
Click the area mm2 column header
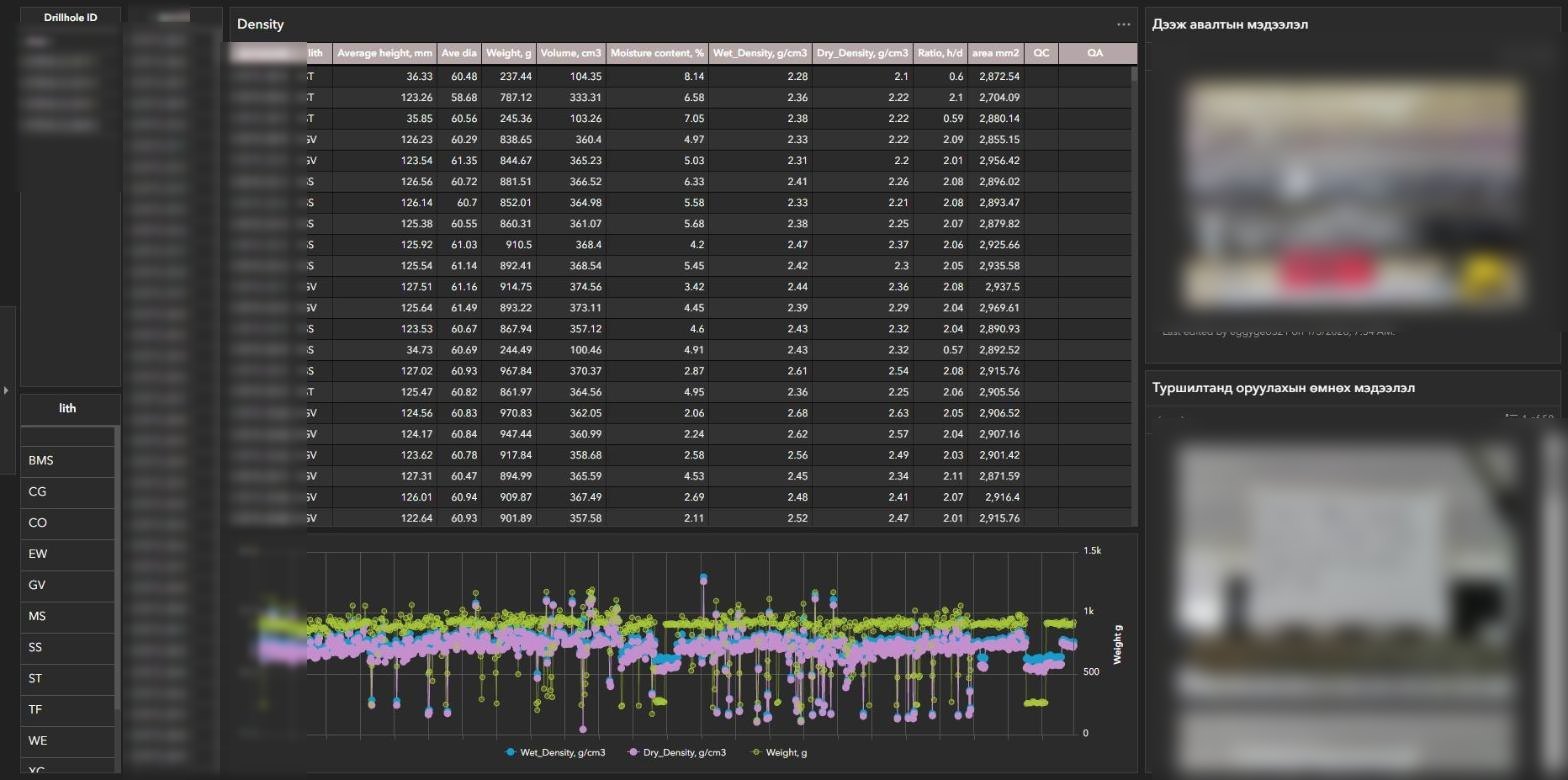click(x=996, y=53)
